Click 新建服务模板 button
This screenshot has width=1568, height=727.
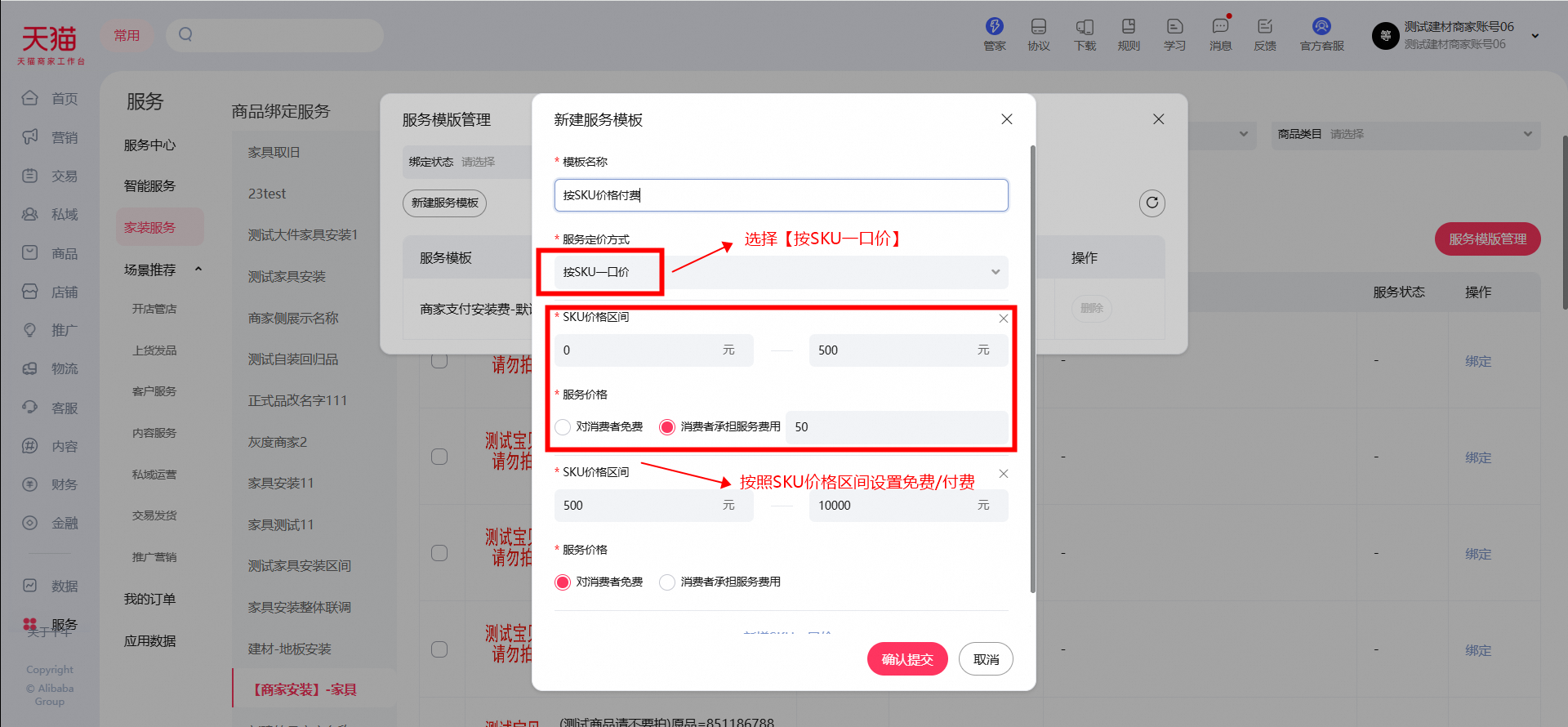pyautogui.click(x=444, y=203)
